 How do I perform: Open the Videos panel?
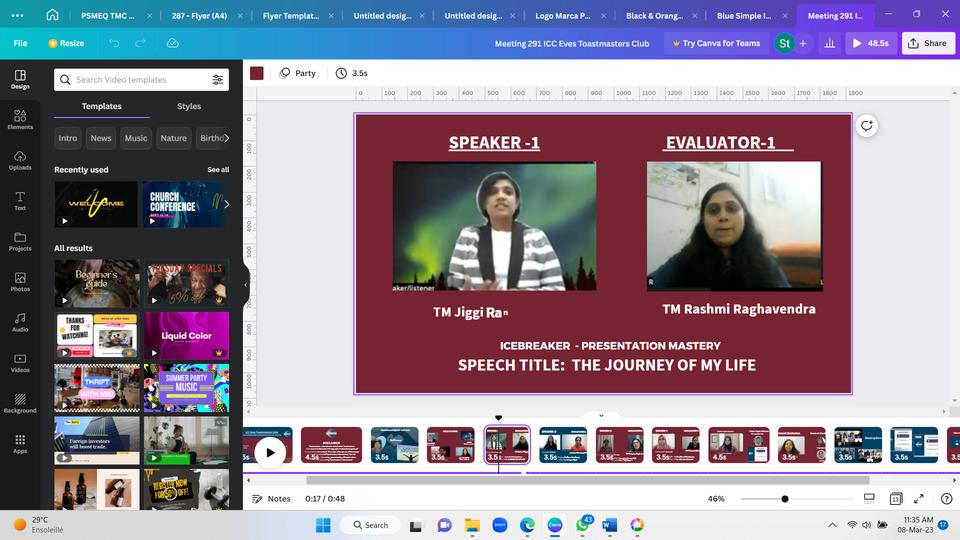click(20, 362)
